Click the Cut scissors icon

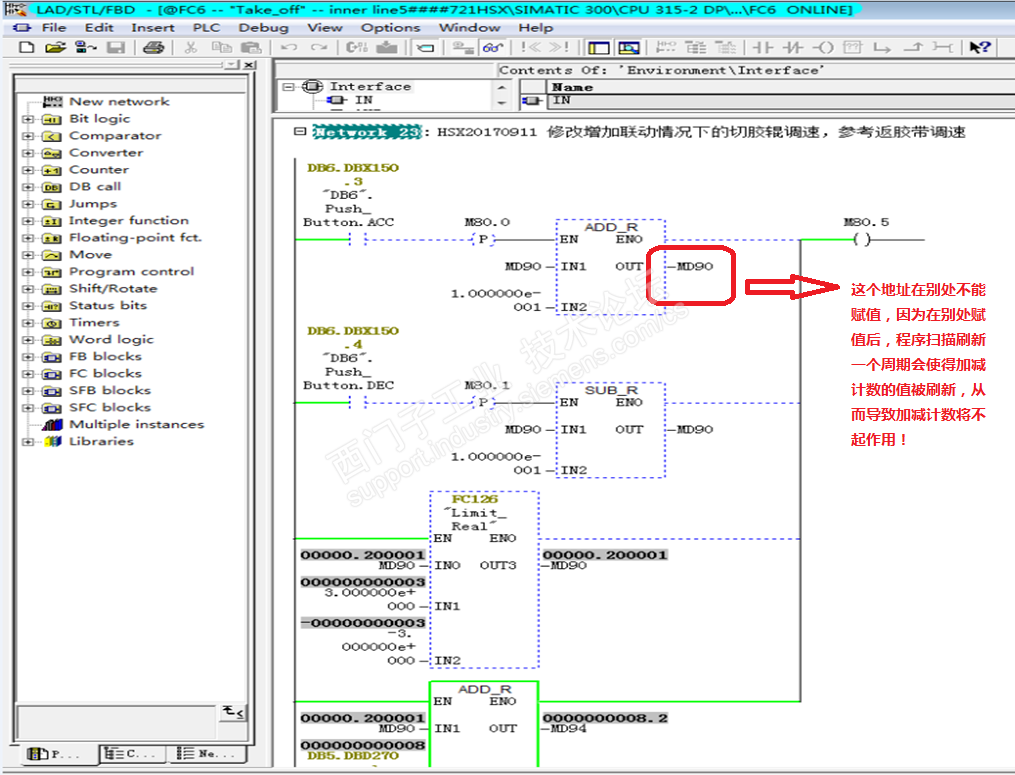pos(190,47)
